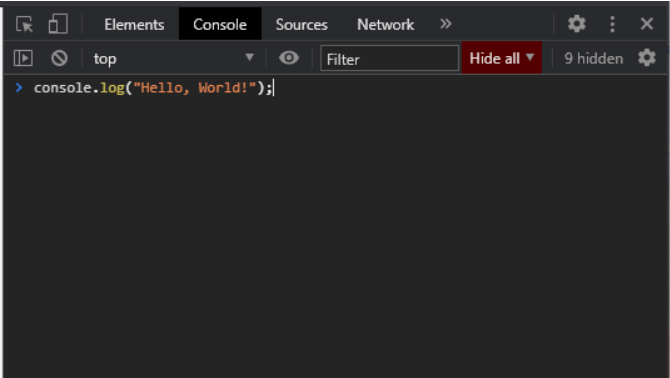The image size is (670, 378).
Task: Click the 9 hidden messages label
Action: point(594,59)
